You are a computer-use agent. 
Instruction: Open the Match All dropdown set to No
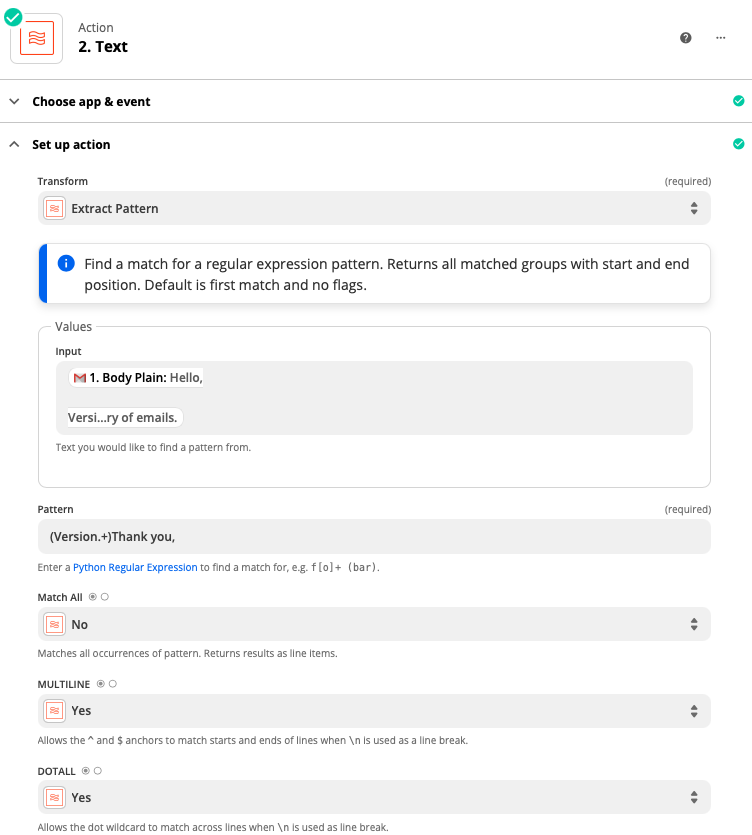click(x=374, y=624)
